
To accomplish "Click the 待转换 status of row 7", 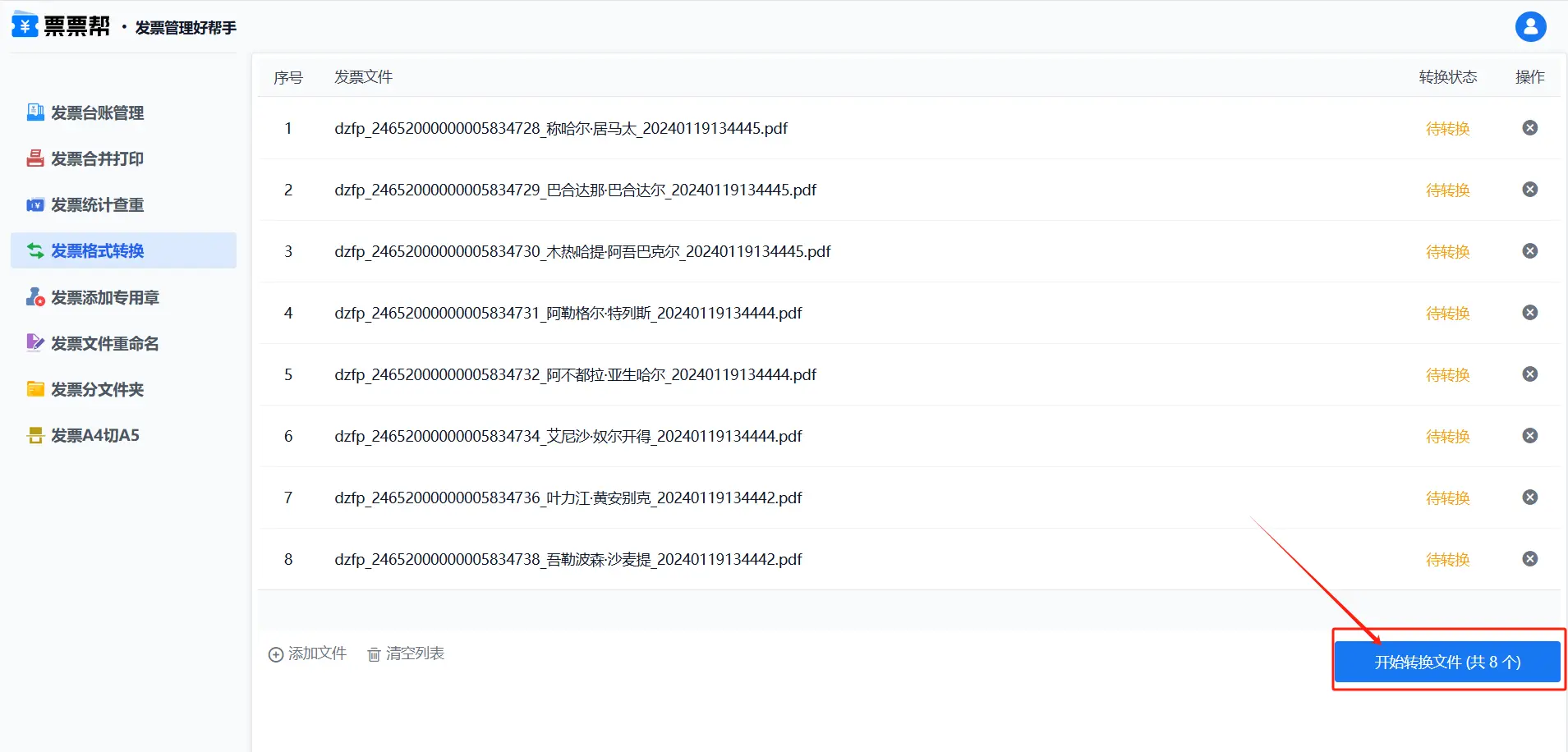I will (1447, 498).
